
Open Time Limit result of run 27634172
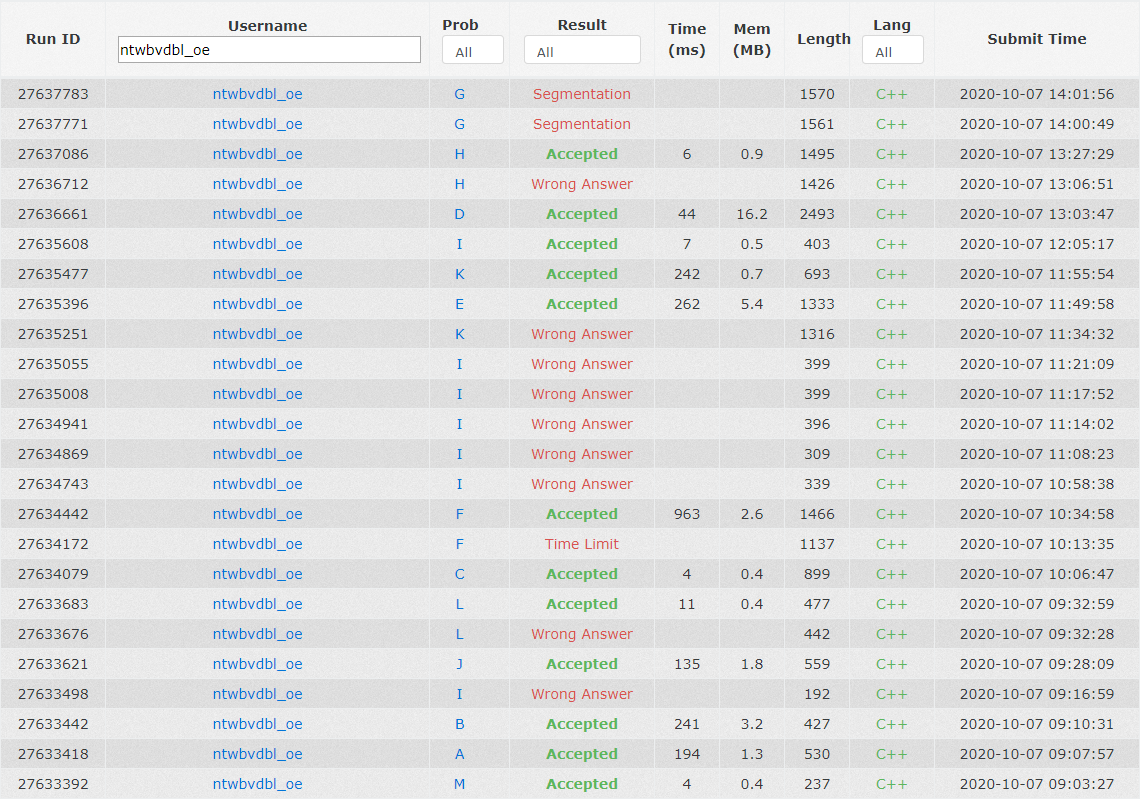click(582, 544)
